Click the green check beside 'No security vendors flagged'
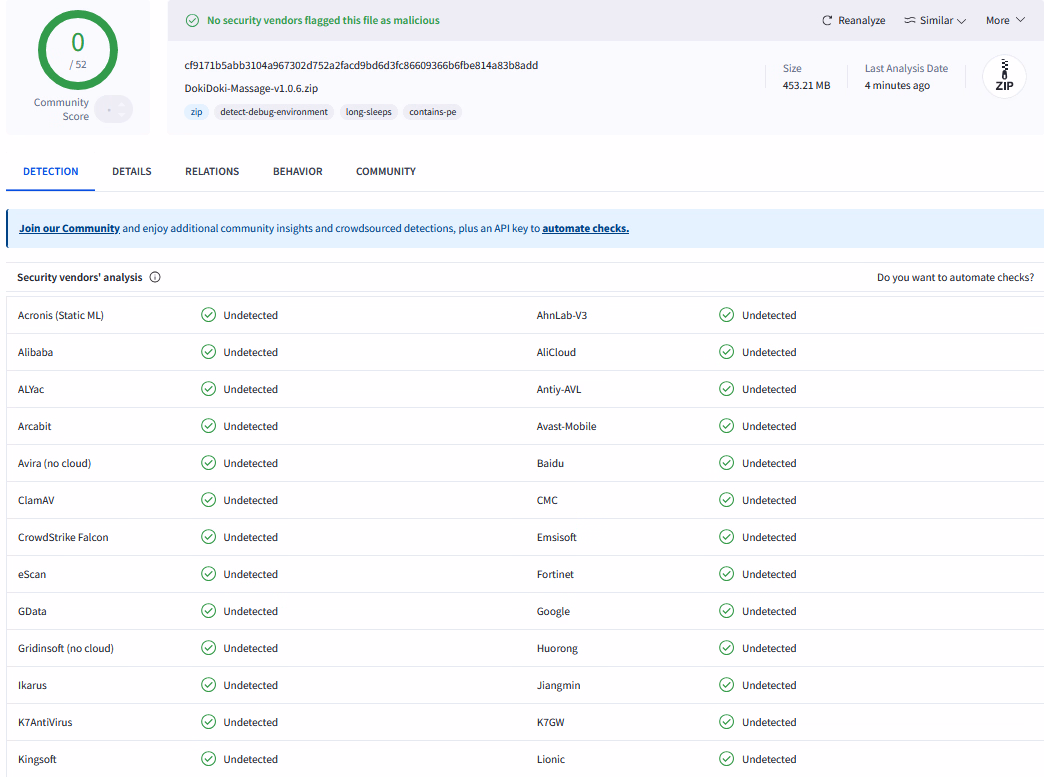 click(x=192, y=21)
